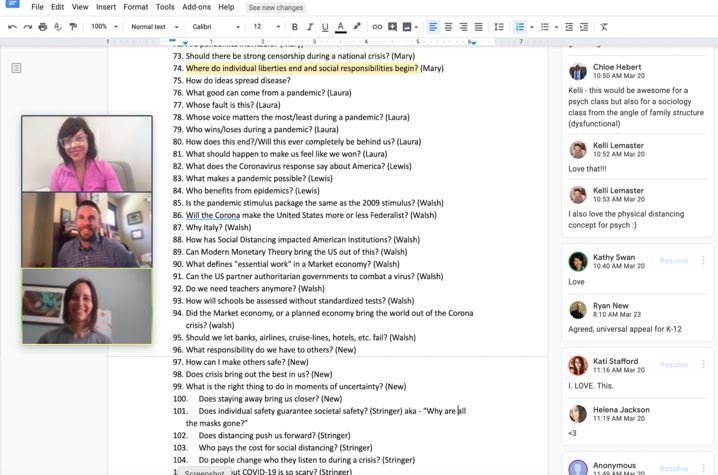Select the highlighted-border video tile of woman
This screenshot has height=475, width=718.
[x=87, y=306]
